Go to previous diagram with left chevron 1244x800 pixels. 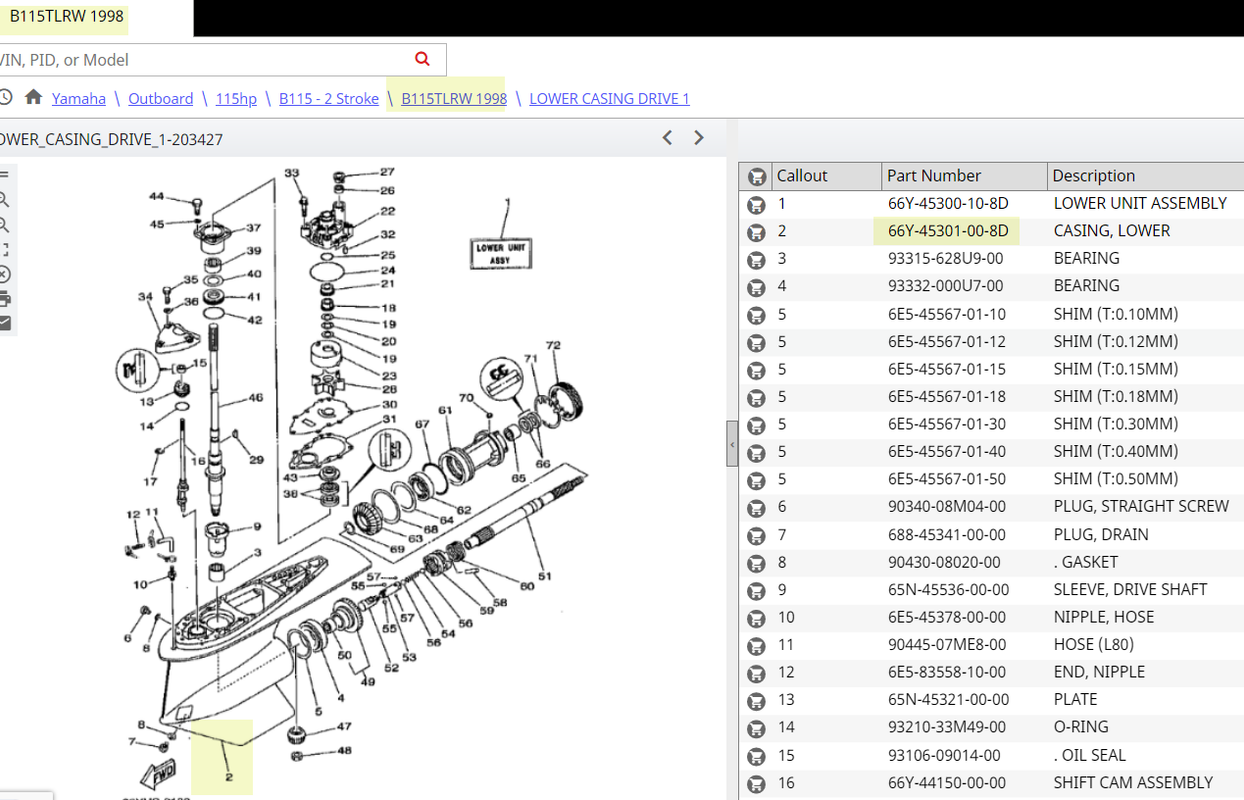pos(667,138)
